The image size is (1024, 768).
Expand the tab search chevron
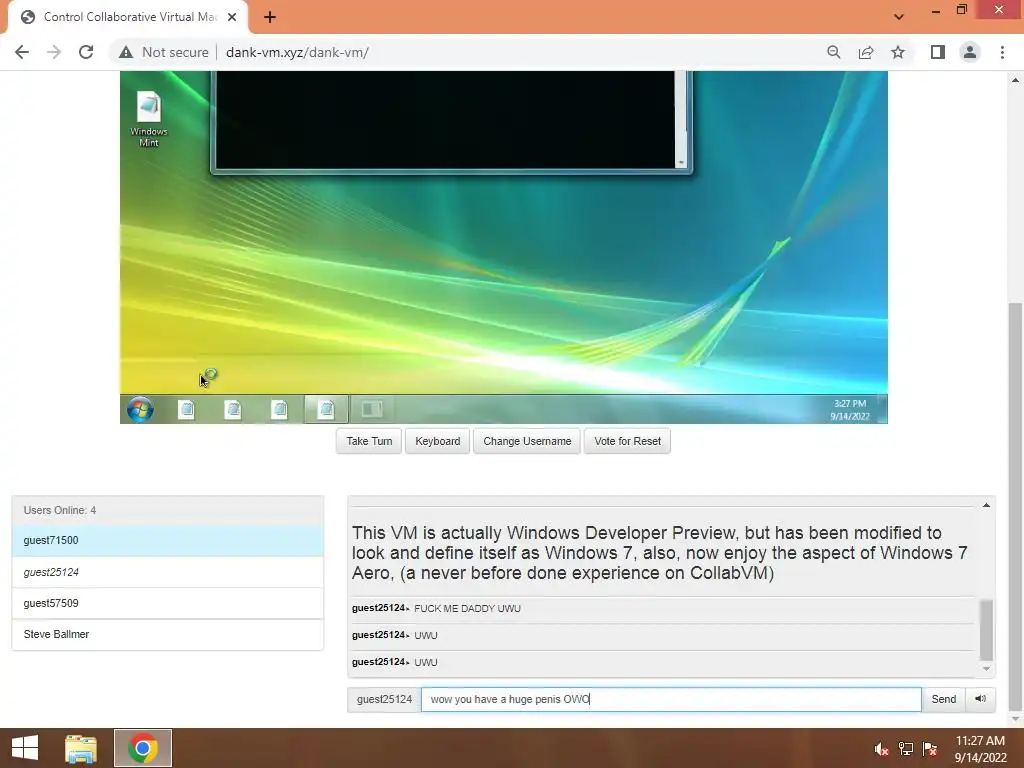tap(899, 17)
